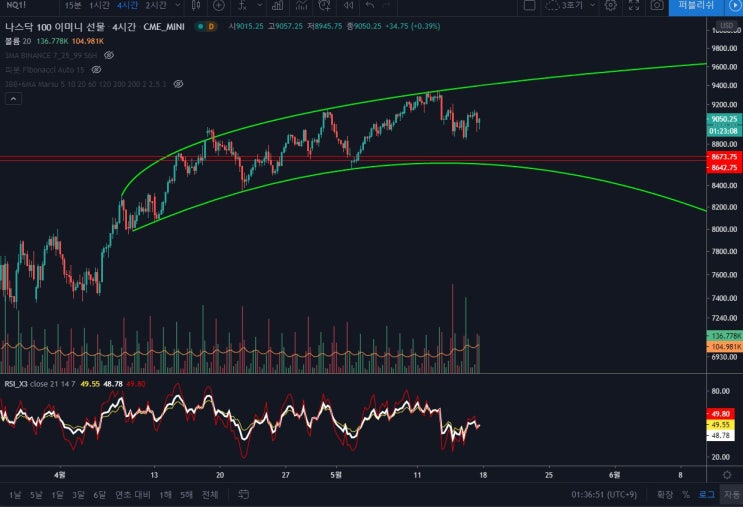Open go-to-date calendar icon in bottom bar
This screenshot has width=743, height=507.
[243, 495]
